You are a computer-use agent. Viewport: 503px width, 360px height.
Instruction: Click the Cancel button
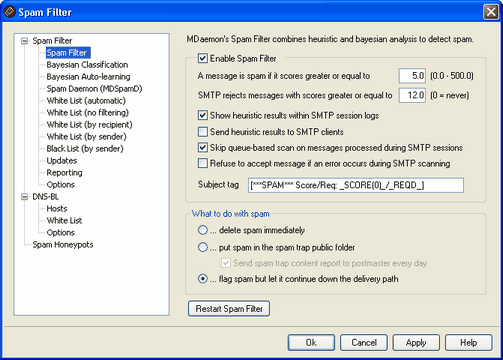[x=364, y=343]
